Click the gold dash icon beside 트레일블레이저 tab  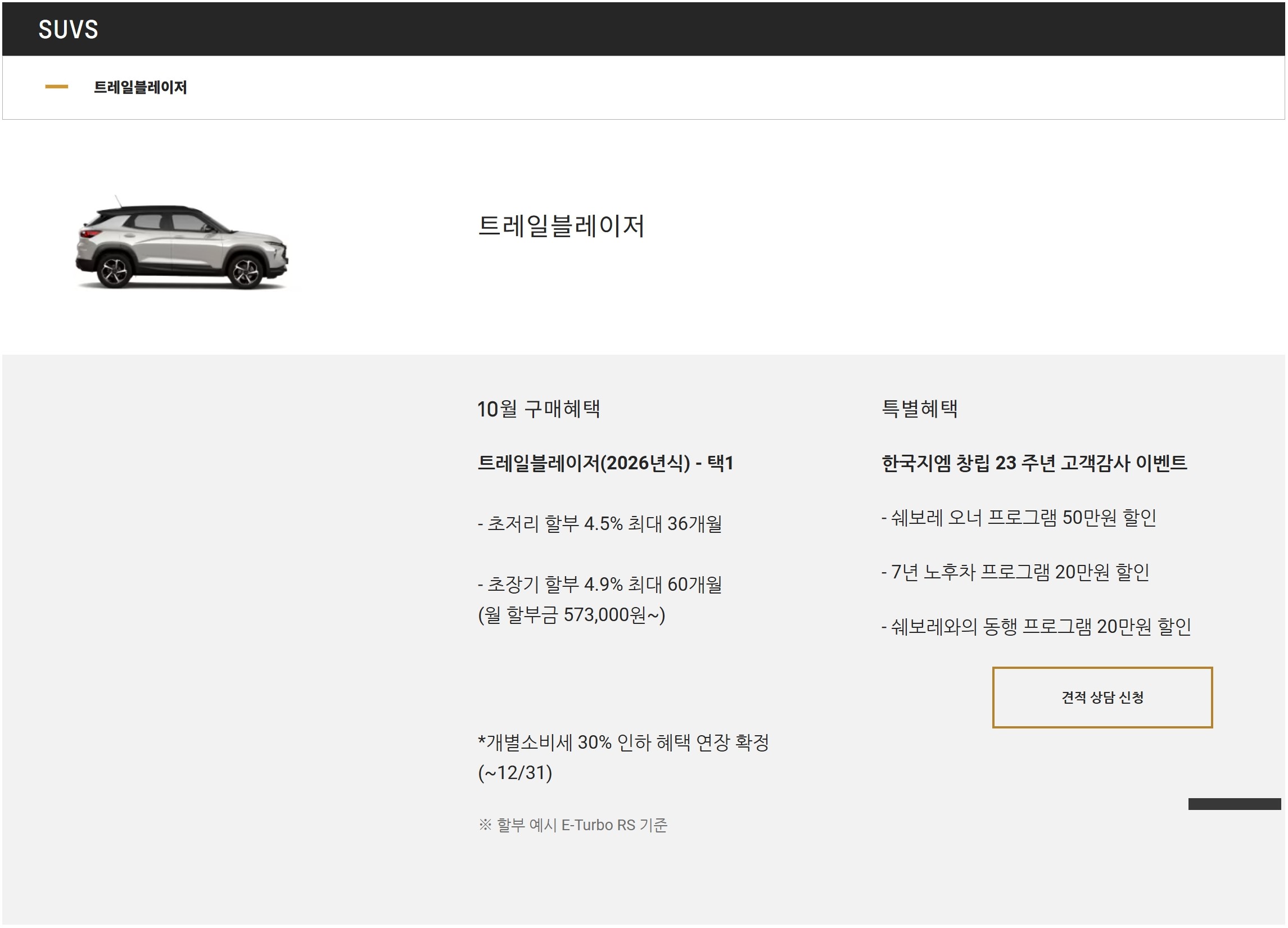56,87
